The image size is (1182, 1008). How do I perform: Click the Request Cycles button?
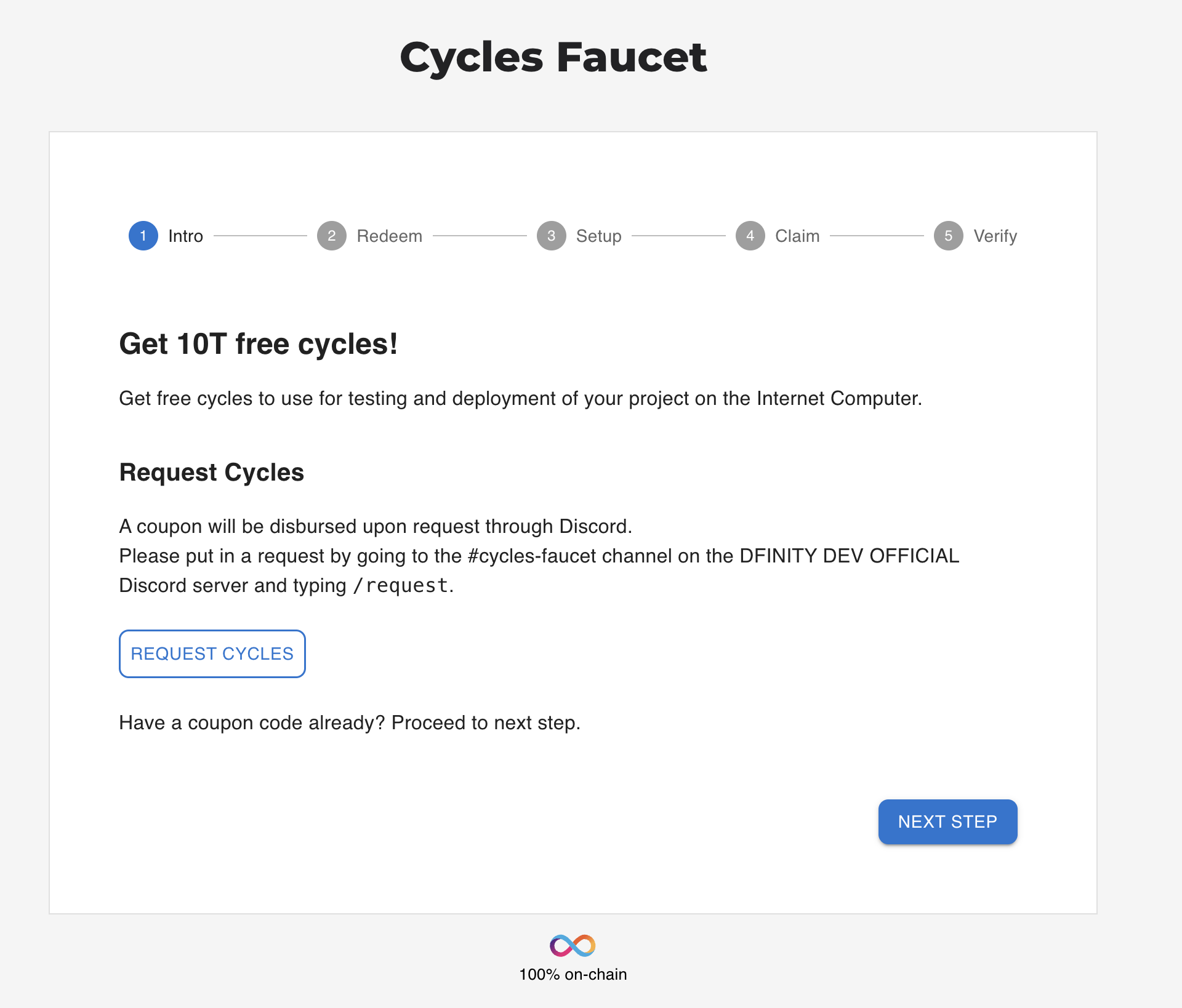point(212,654)
